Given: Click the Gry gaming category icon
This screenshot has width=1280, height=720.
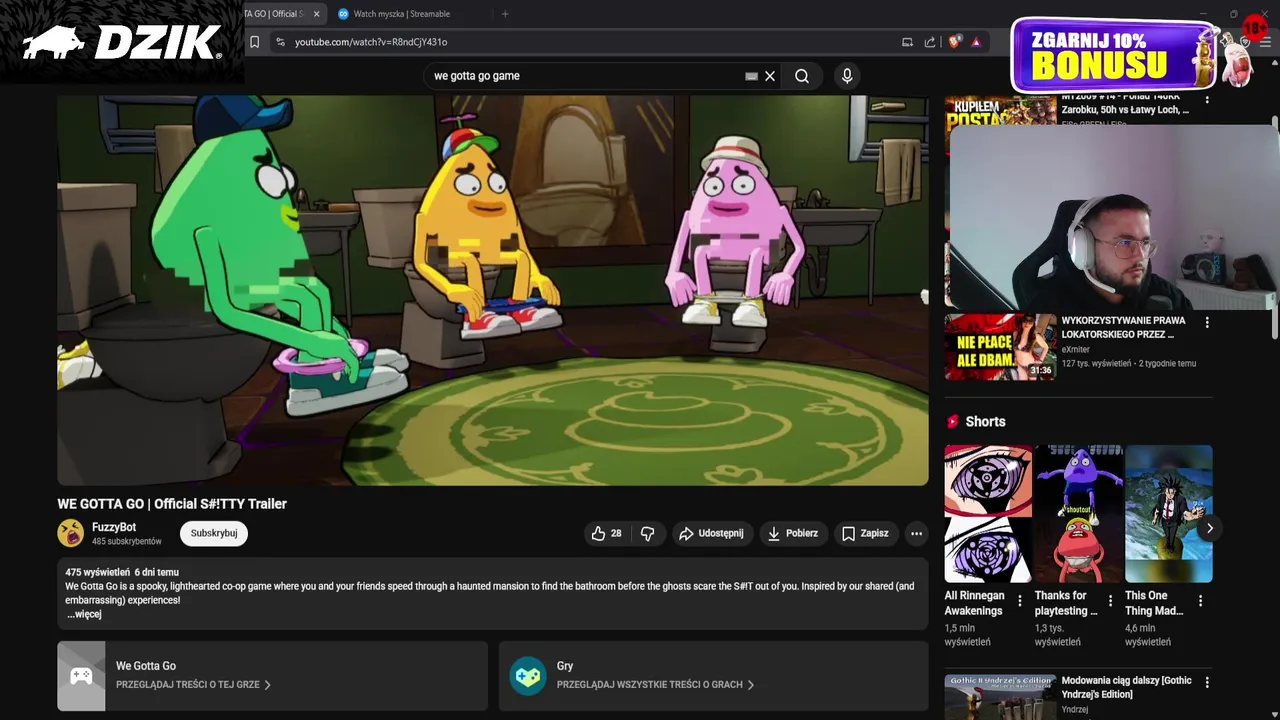Looking at the screenshot, I should point(527,676).
